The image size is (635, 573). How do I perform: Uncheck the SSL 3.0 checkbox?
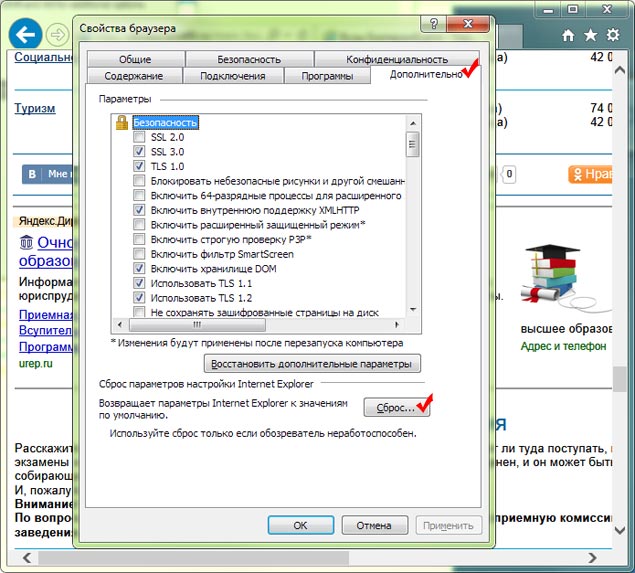point(139,151)
